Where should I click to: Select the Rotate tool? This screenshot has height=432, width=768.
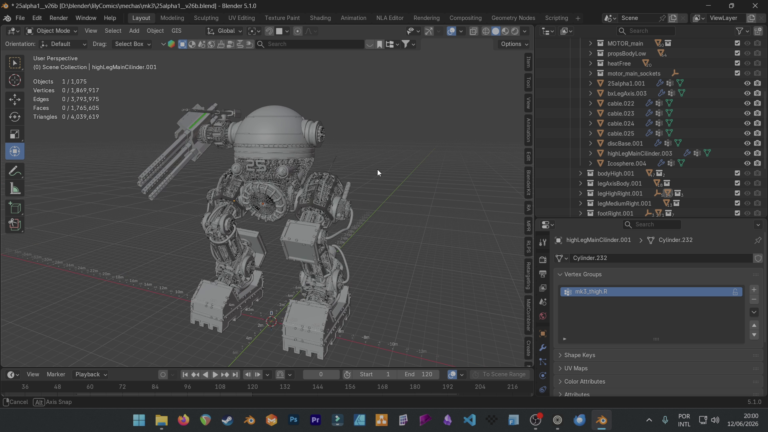pyautogui.click(x=15, y=117)
